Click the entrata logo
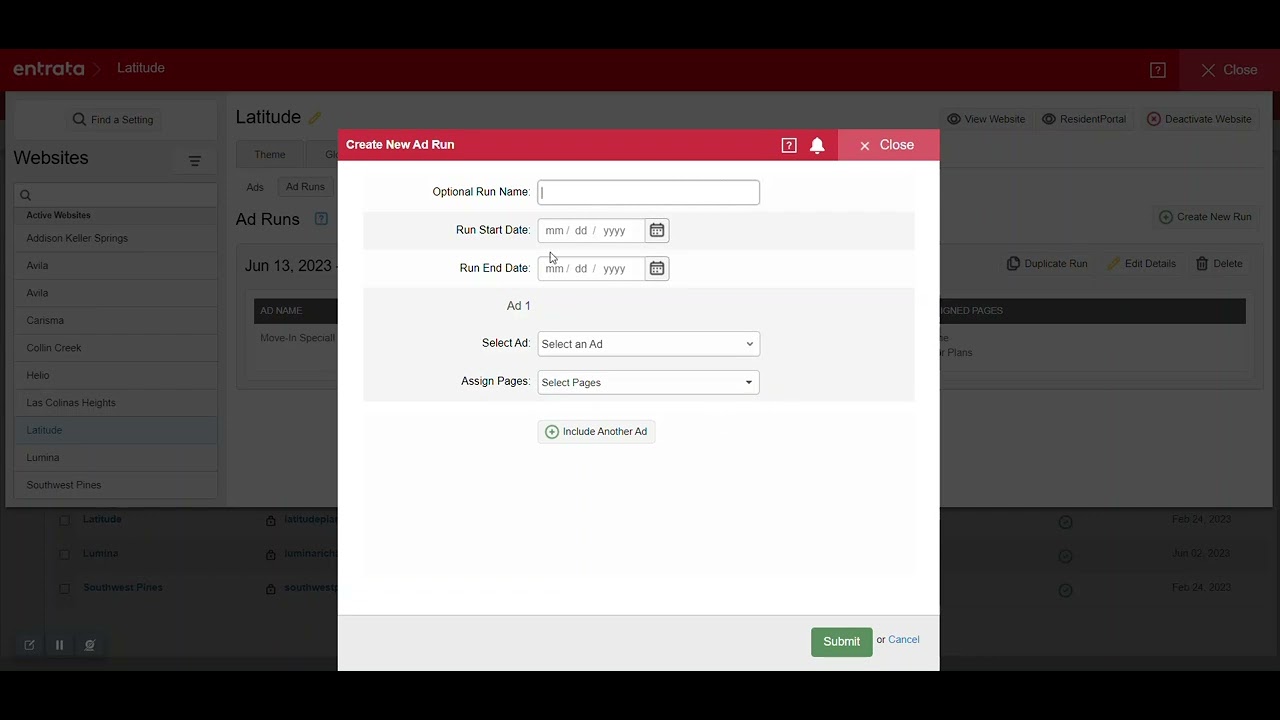The width and height of the screenshot is (1280, 720). pyautogui.click(x=49, y=69)
